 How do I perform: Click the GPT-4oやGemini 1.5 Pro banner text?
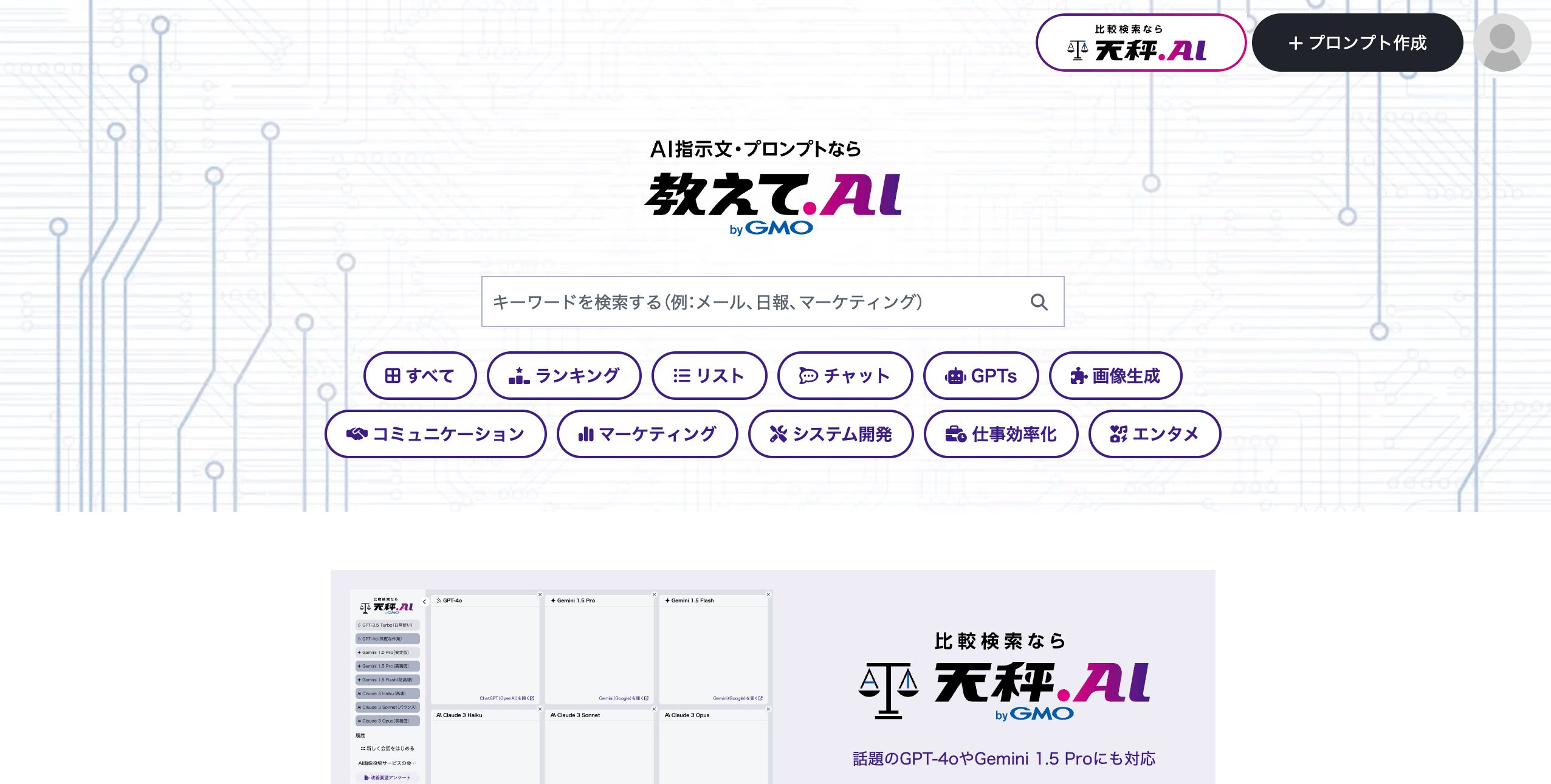pos(1003,758)
